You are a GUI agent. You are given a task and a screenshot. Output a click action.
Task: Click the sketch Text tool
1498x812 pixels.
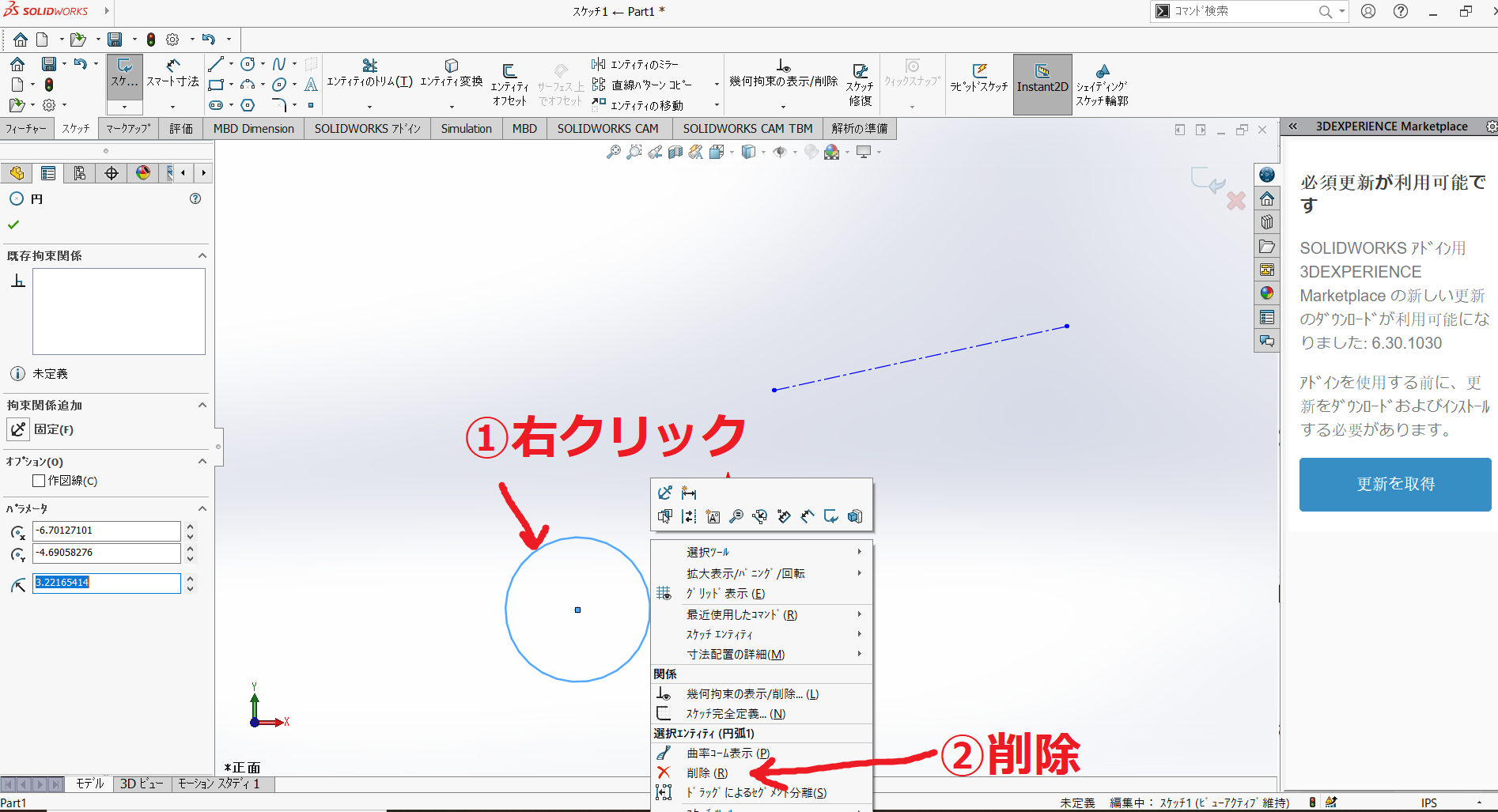click(x=311, y=85)
